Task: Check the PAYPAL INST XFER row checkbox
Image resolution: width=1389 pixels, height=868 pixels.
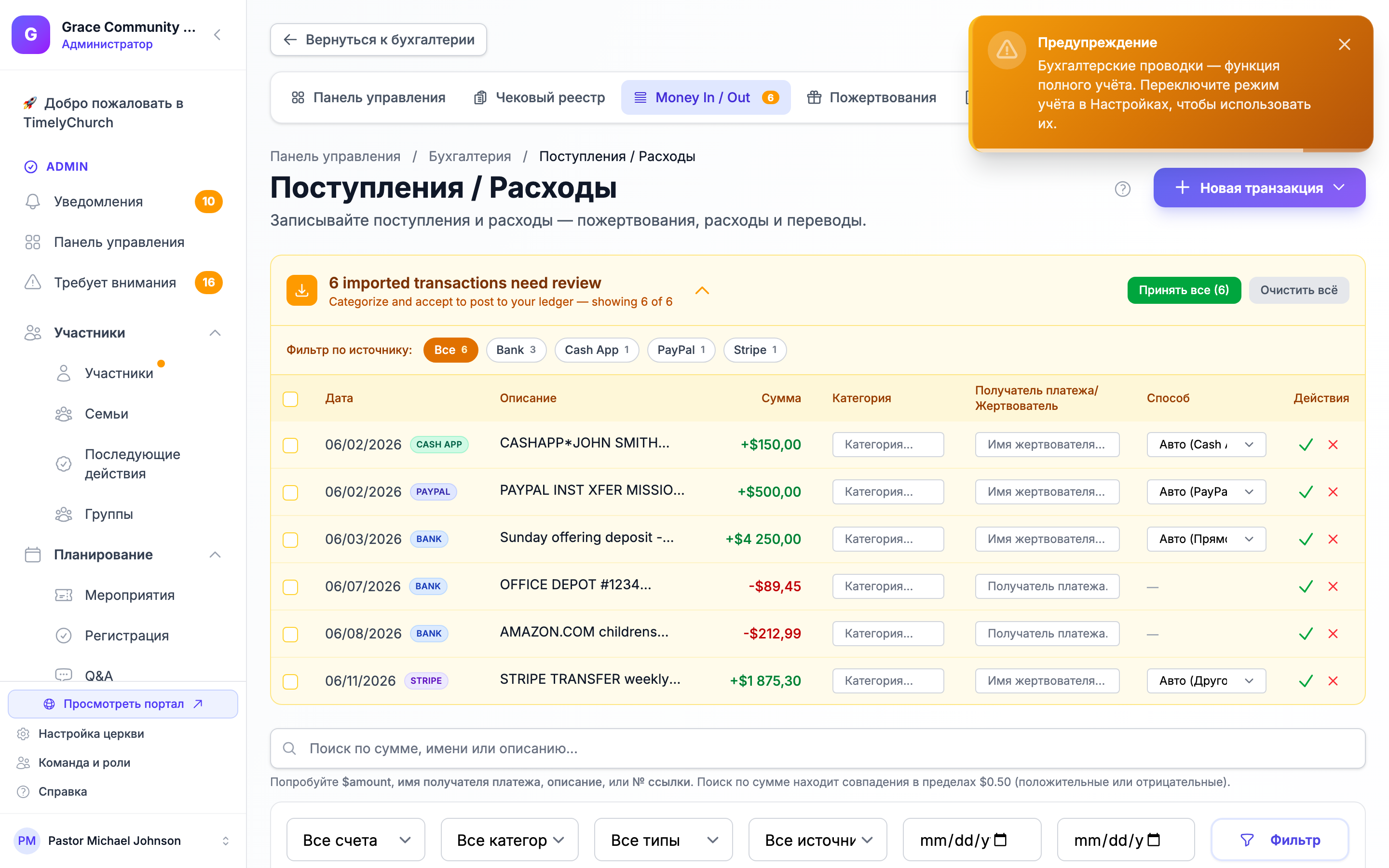Action: pos(290,492)
